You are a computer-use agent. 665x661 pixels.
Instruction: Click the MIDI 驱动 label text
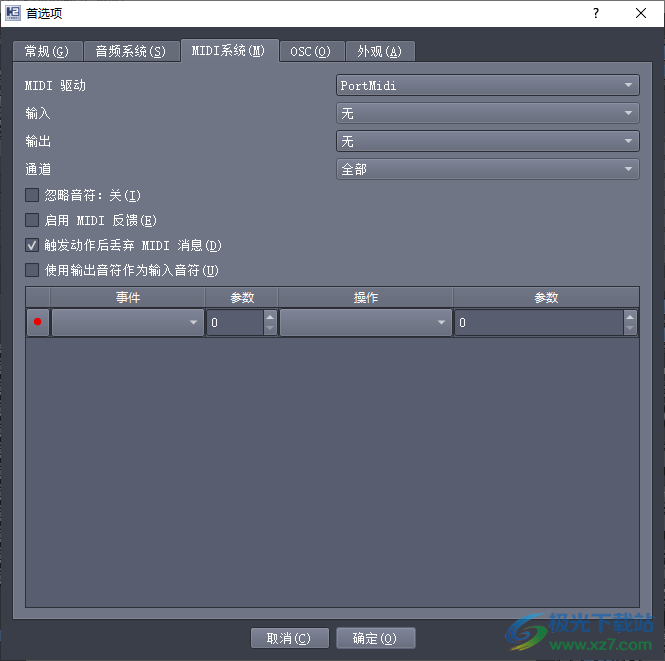pos(56,86)
